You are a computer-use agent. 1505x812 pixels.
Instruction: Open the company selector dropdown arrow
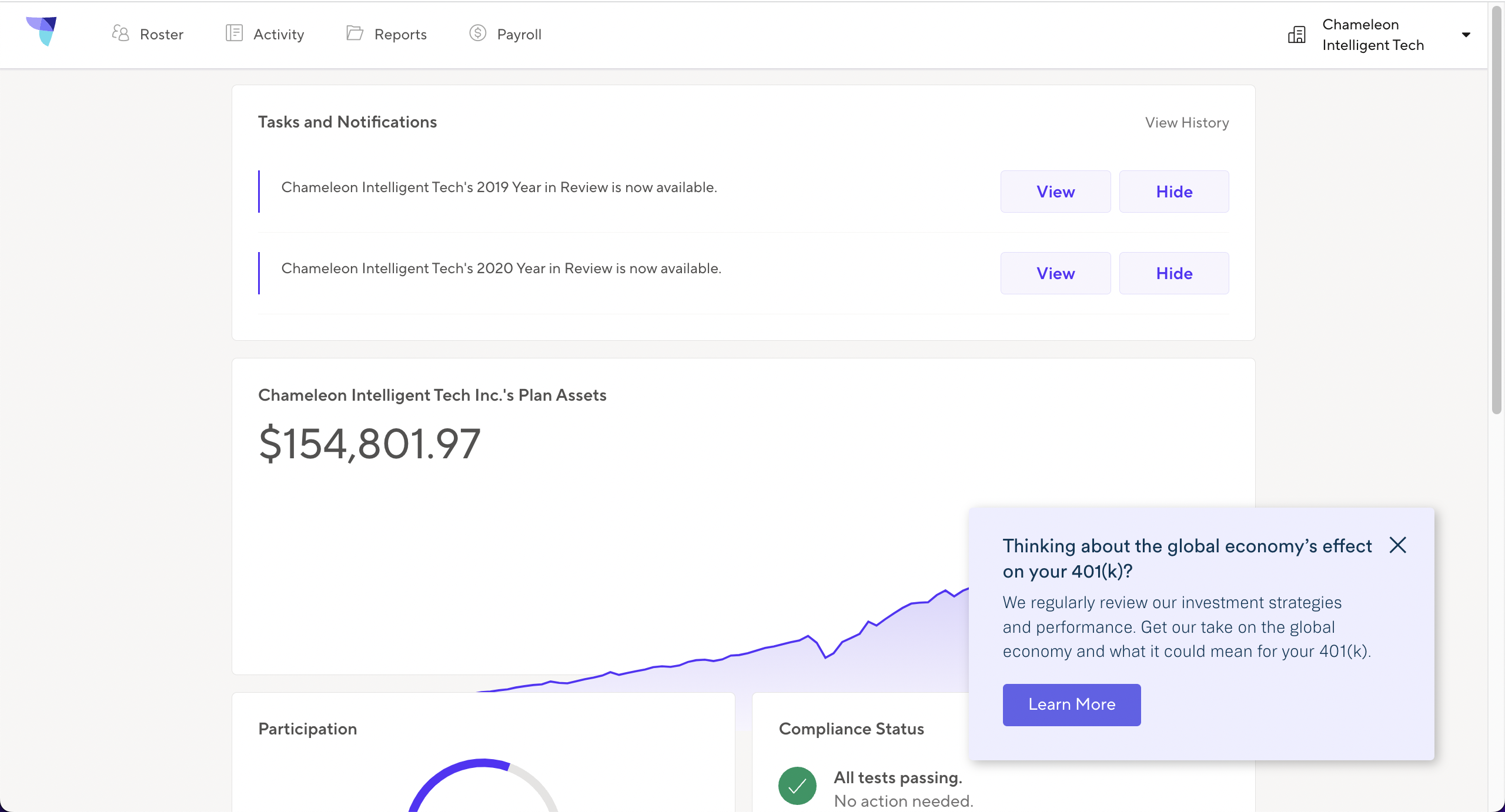(1466, 35)
